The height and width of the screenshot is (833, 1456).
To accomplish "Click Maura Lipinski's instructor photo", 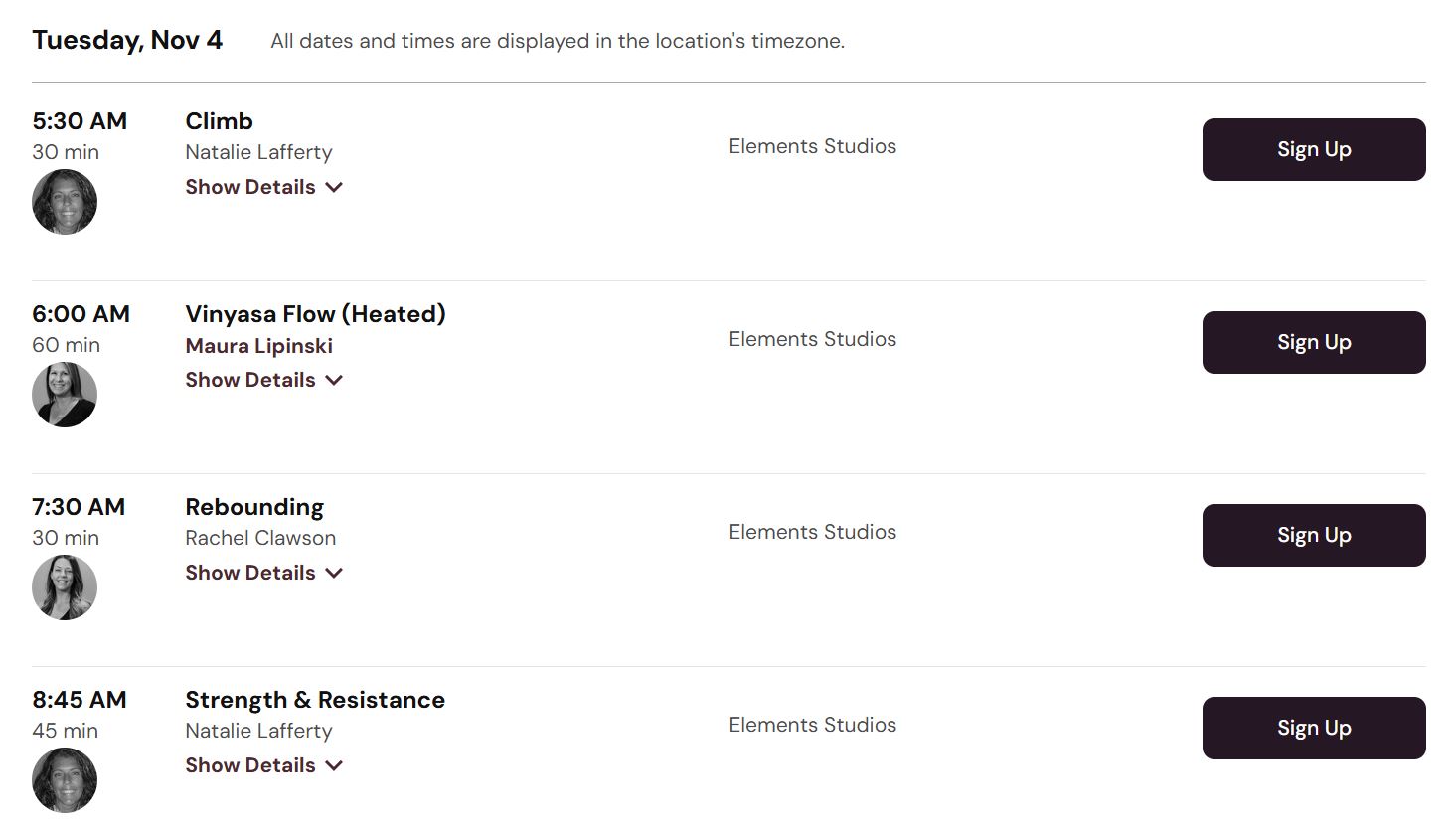I will coord(65,395).
